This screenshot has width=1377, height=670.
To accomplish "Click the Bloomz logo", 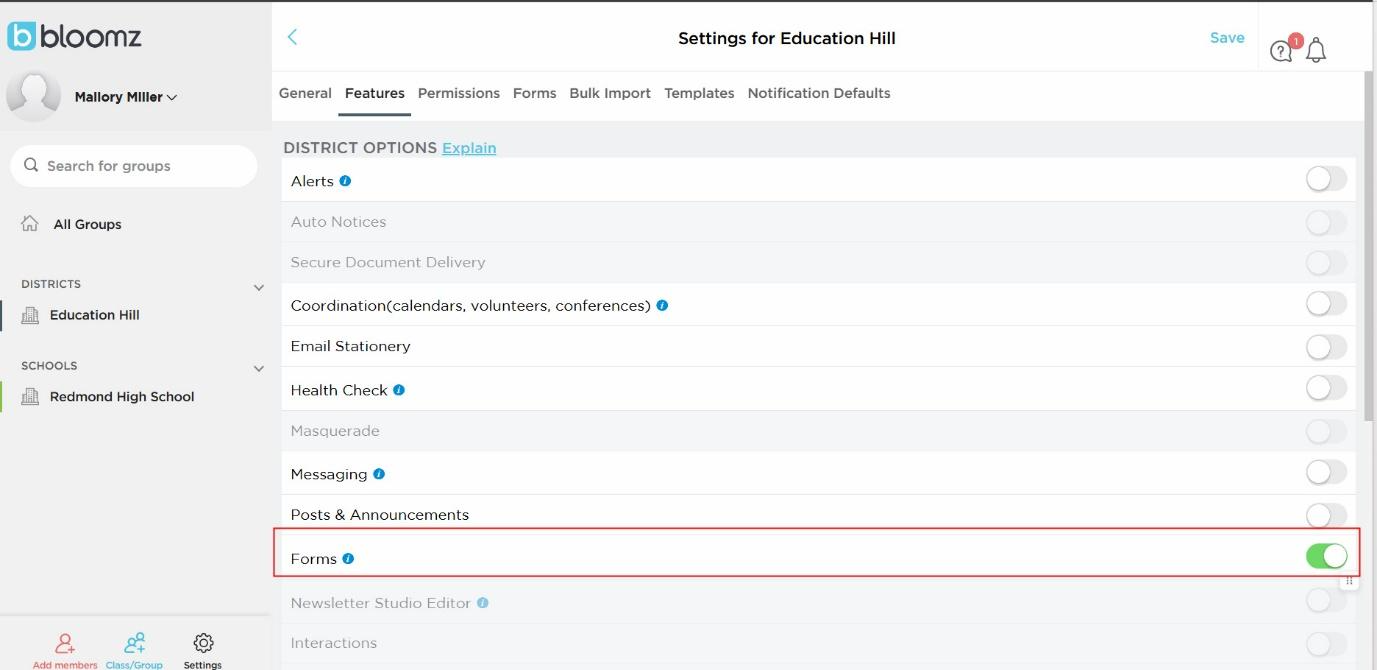I will pyautogui.click(x=74, y=37).
